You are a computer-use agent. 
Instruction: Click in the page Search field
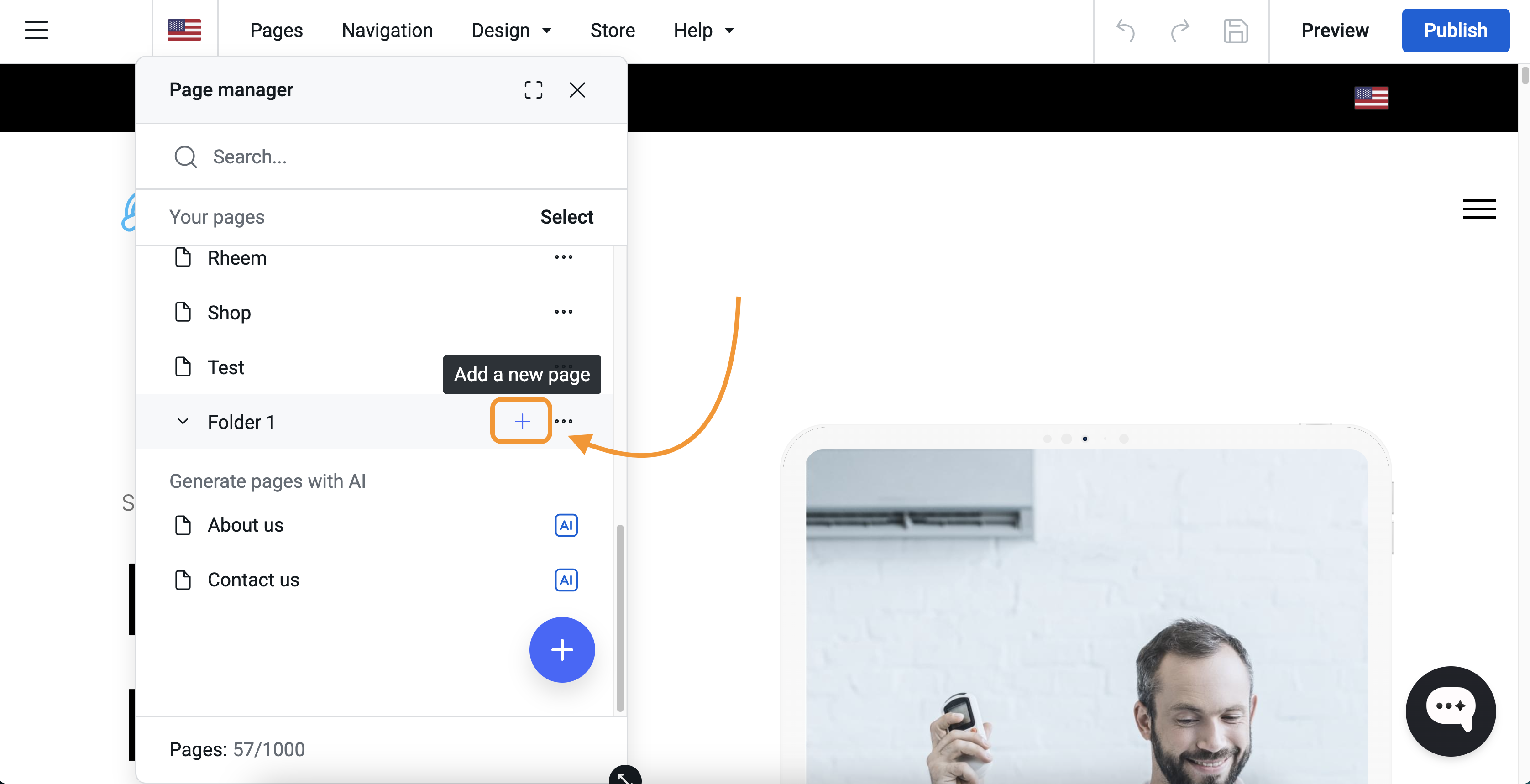382,157
